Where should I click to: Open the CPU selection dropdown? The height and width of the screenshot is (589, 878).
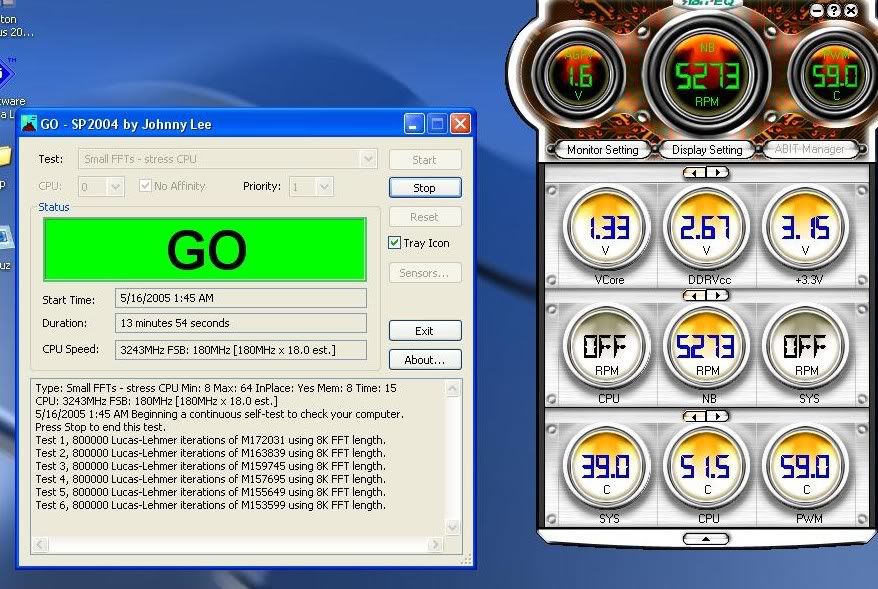click(115, 186)
